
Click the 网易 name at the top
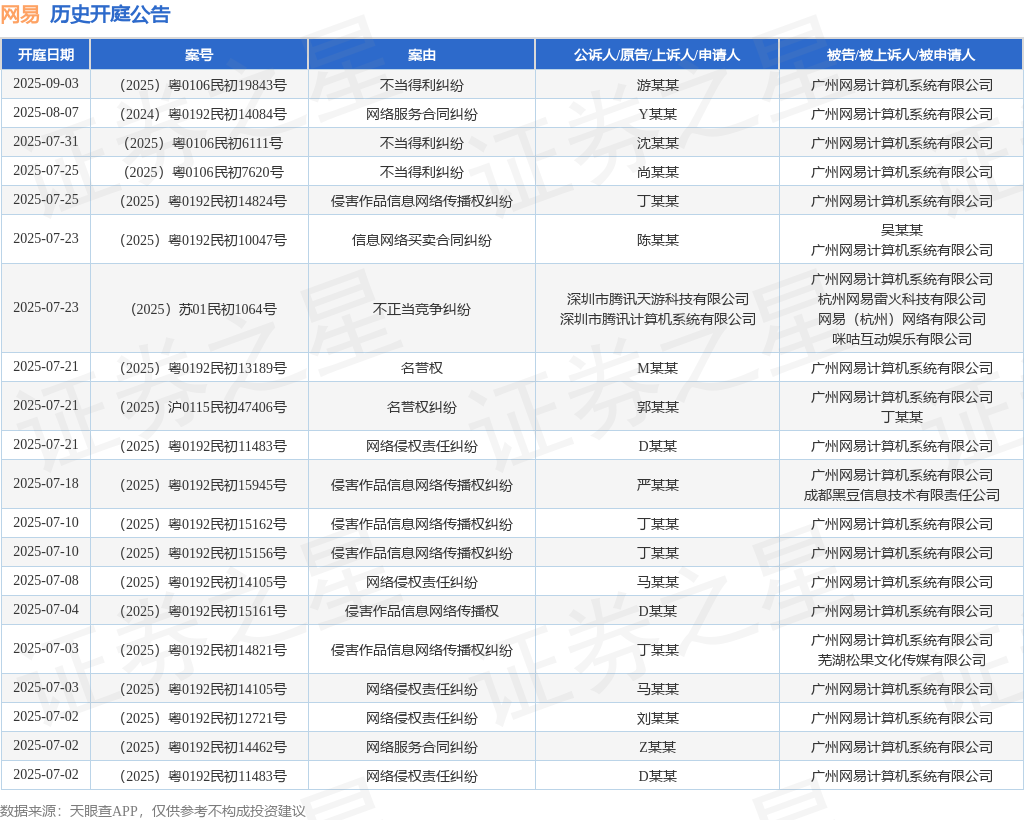click(x=20, y=14)
